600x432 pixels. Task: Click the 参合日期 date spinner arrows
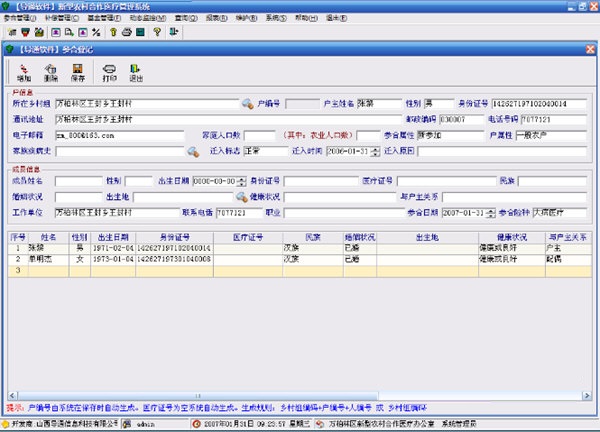coord(491,213)
